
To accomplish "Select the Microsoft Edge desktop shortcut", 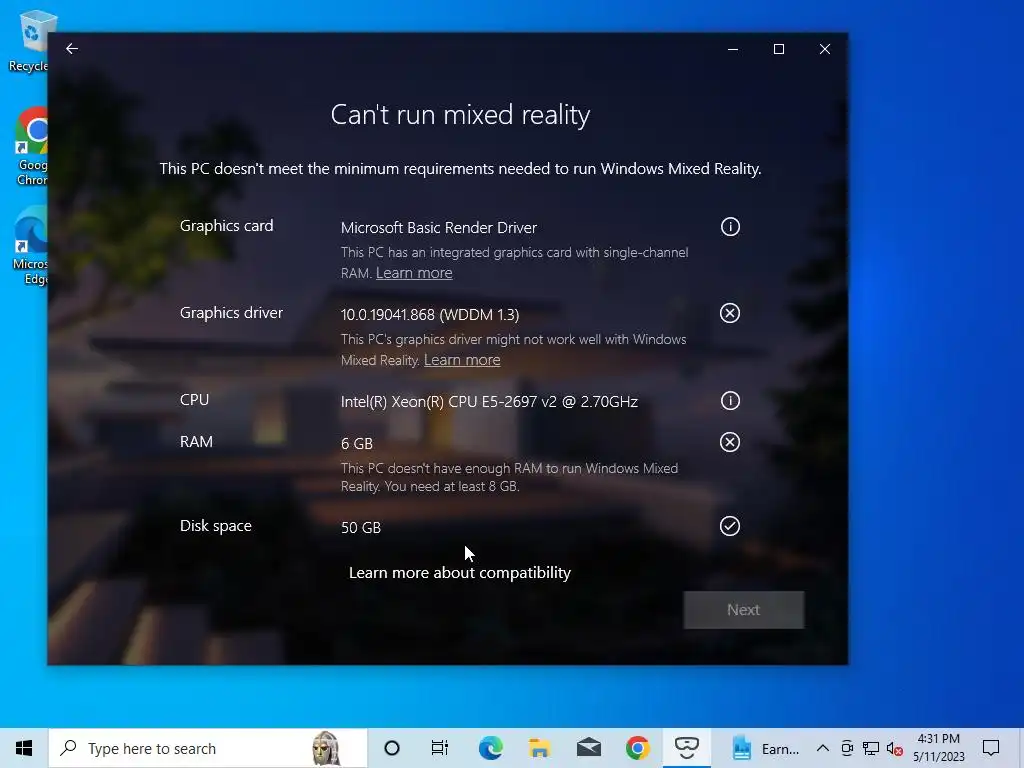I will (x=29, y=246).
